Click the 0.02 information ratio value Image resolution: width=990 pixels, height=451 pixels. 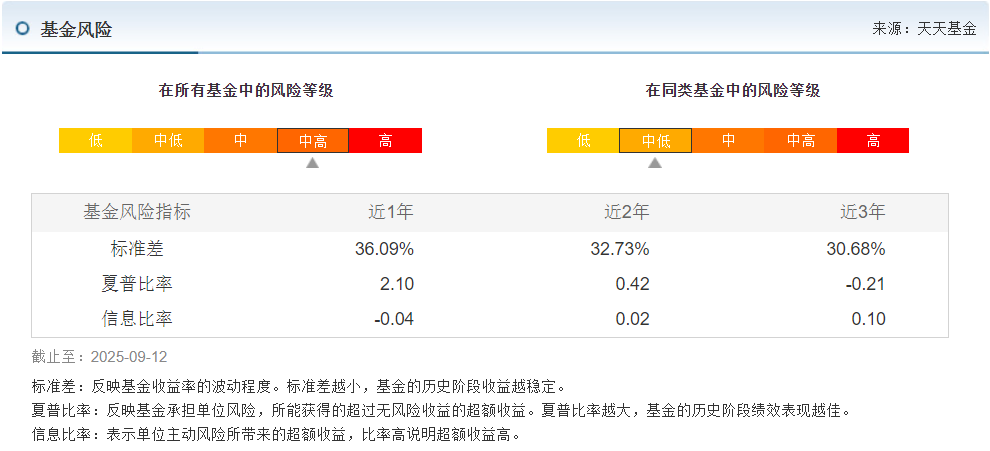pyautogui.click(x=633, y=319)
